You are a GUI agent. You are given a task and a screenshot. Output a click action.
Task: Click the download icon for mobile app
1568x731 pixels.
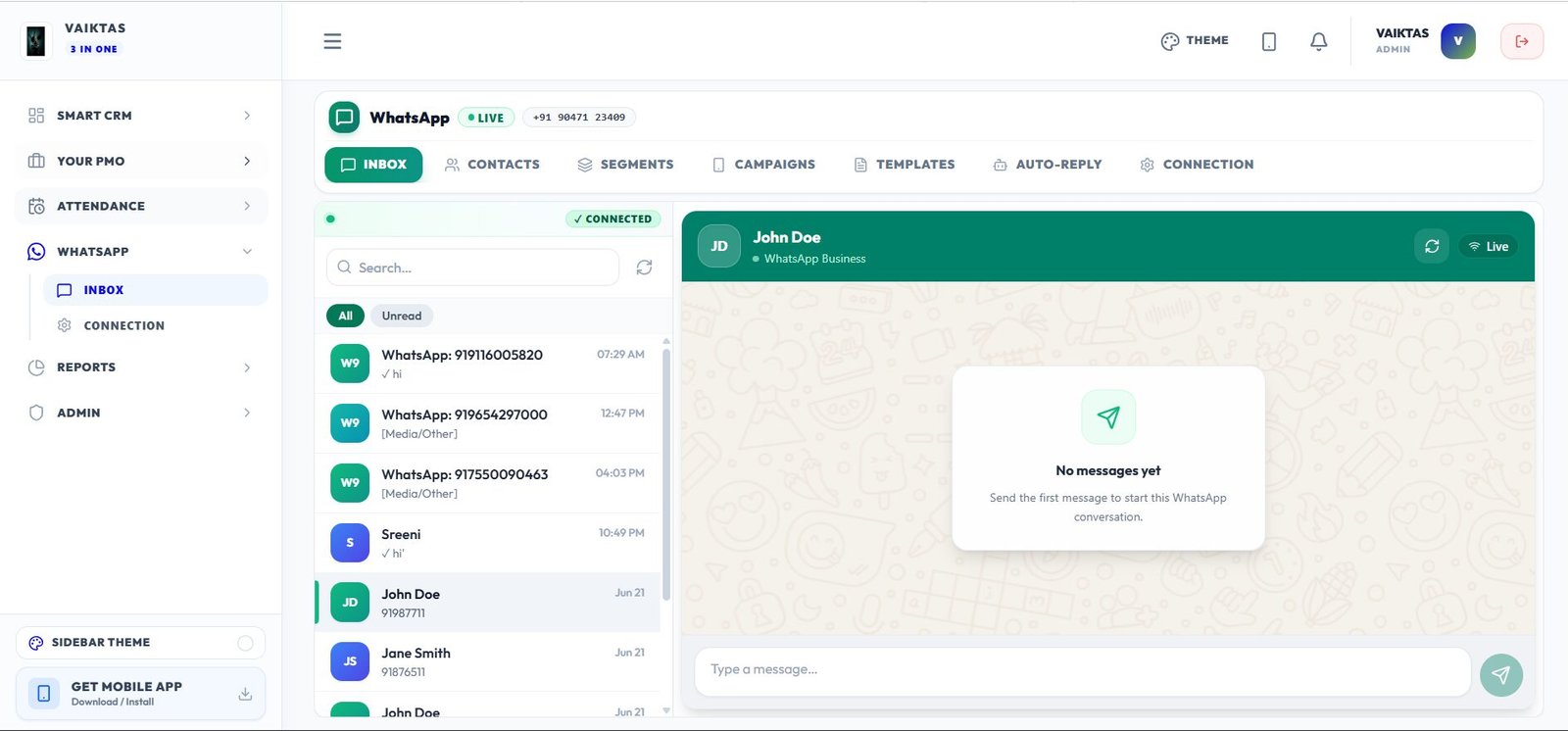pyautogui.click(x=245, y=694)
